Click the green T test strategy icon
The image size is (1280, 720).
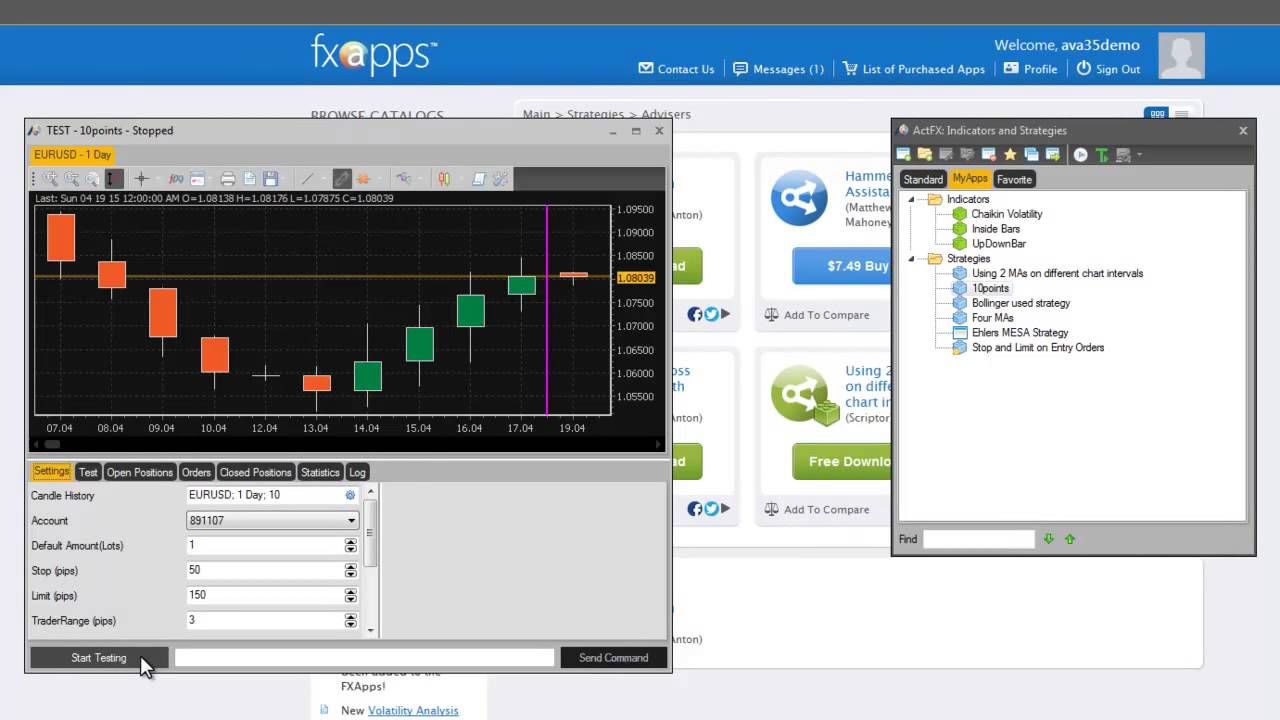click(x=1102, y=154)
